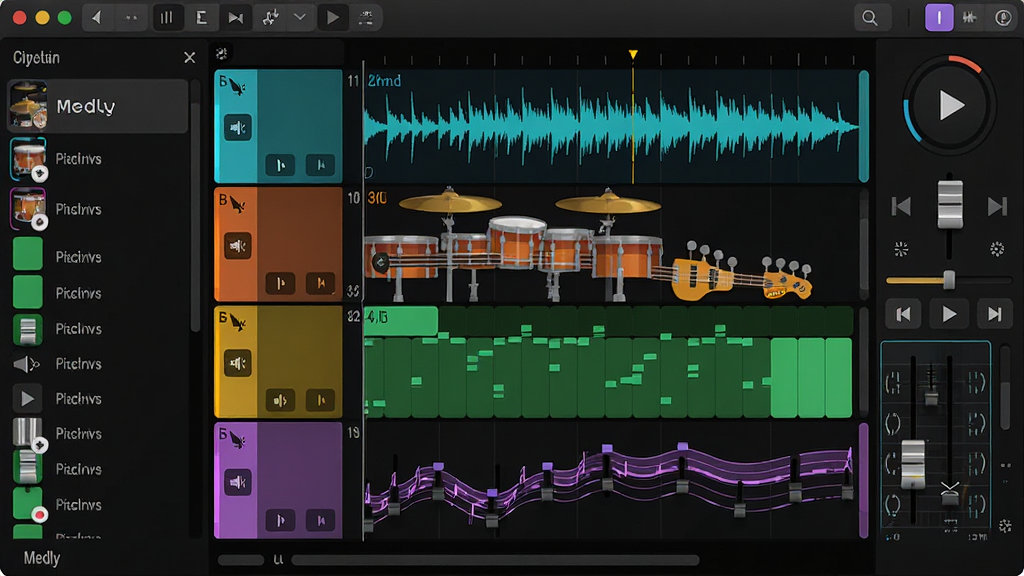Click the play triangle icon in the sidebar list

tap(27, 398)
